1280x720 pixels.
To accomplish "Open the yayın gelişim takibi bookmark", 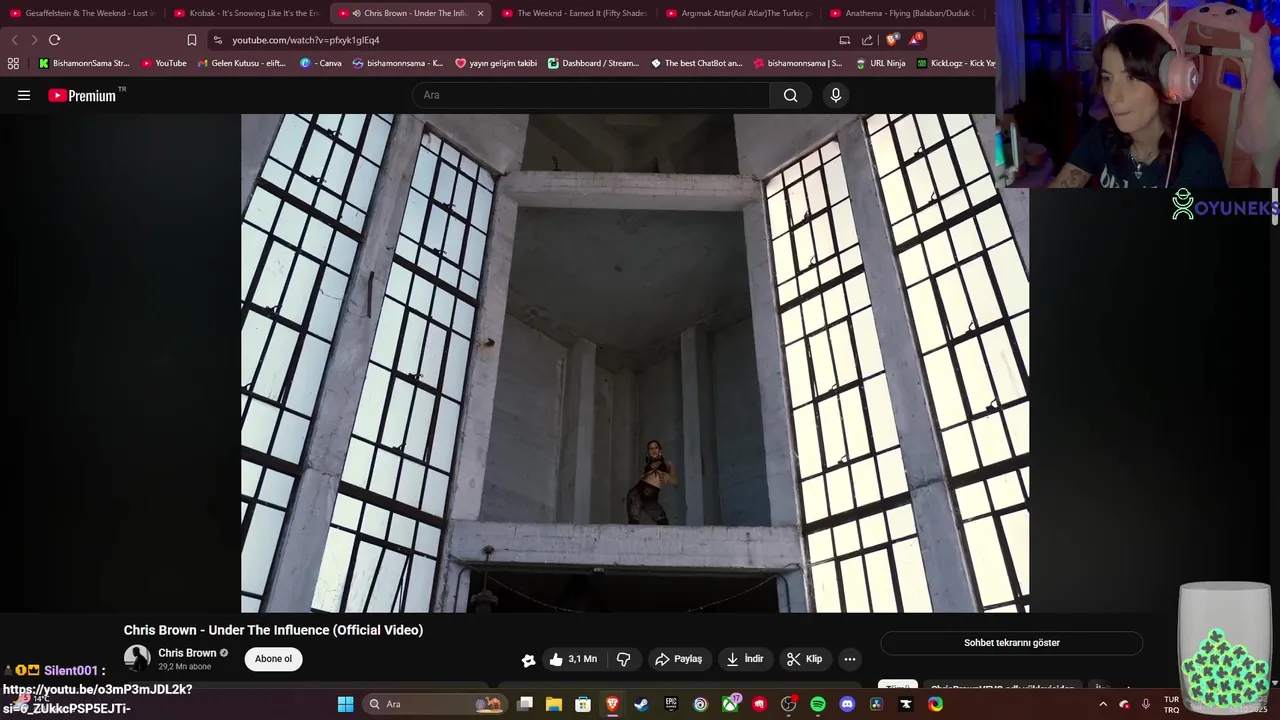I will 496,63.
